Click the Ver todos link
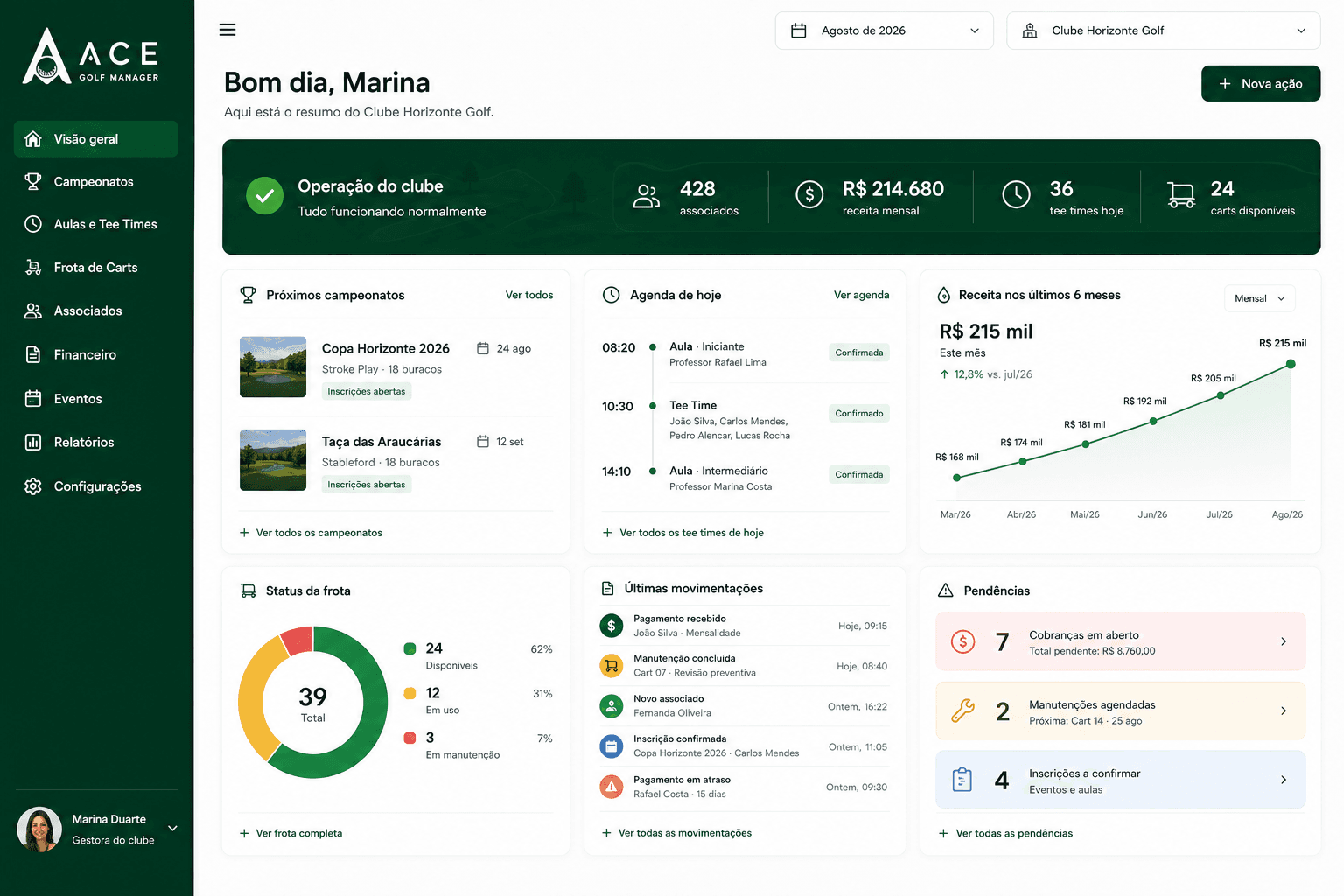Screen dimensions: 1344x896 pos(529,295)
